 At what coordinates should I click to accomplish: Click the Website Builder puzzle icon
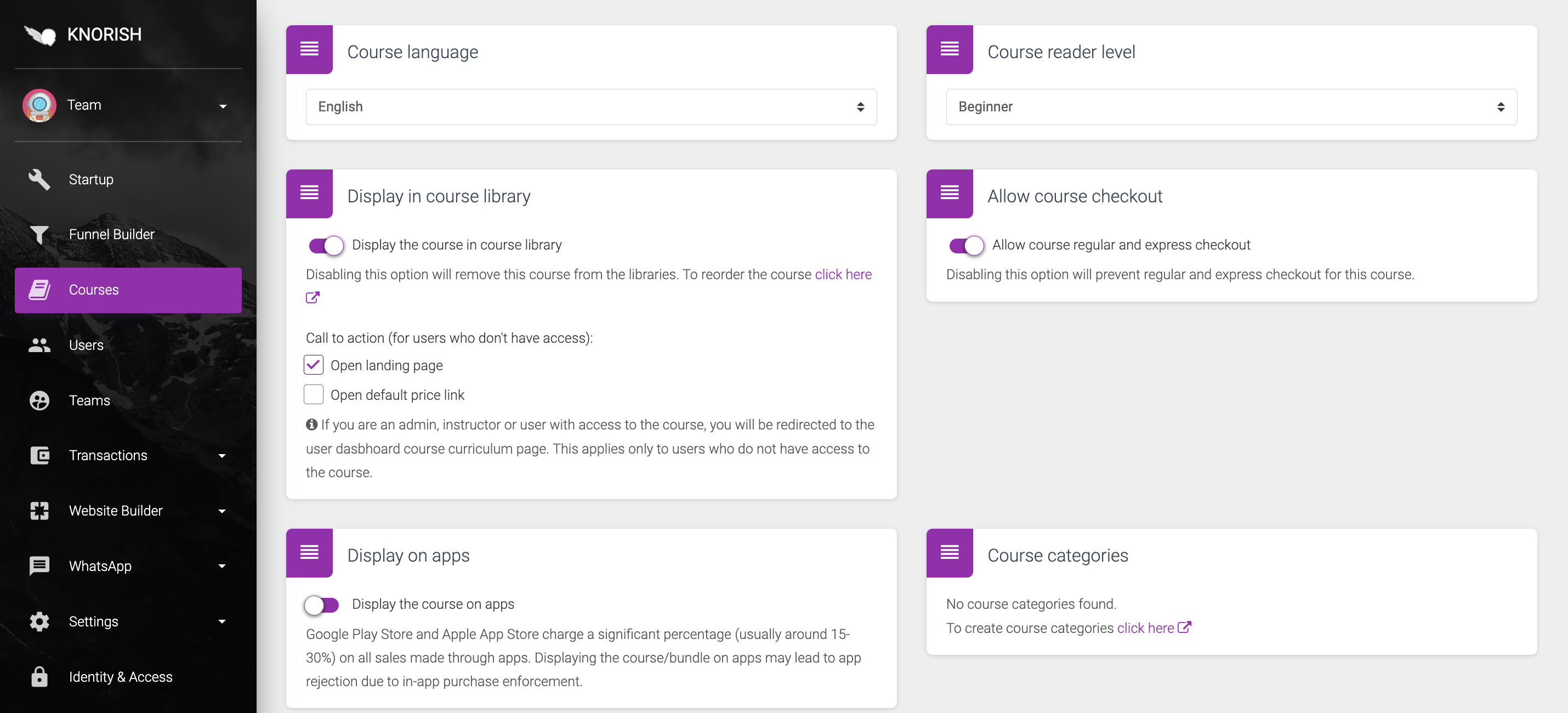click(39, 511)
